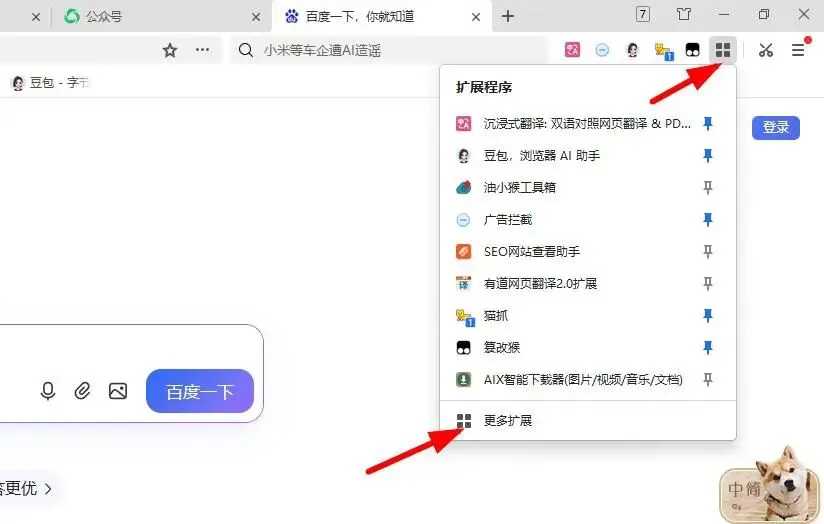The image size is (824, 524).
Task: Click 油小猴工具箱 extension icon in list
Action: [x=464, y=188]
